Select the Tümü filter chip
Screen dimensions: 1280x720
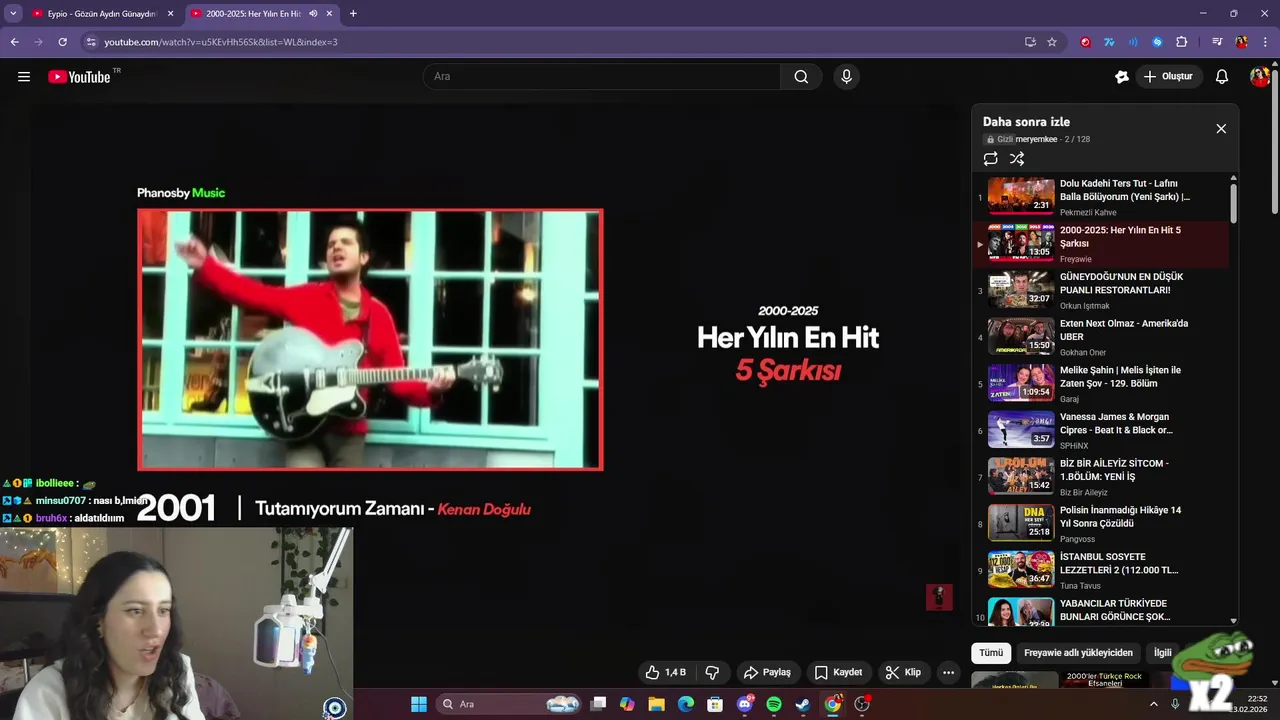[x=991, y=653]
